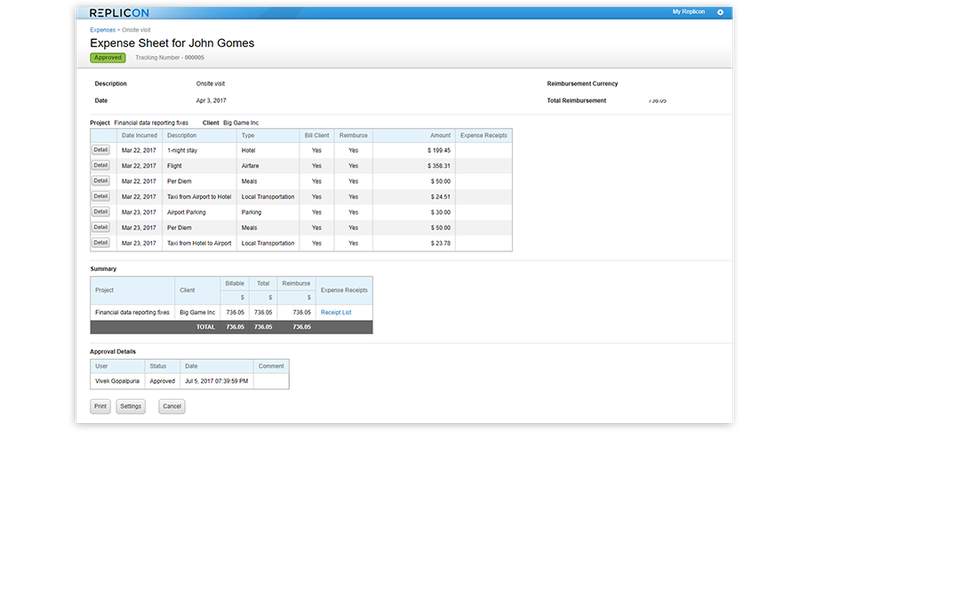Image resolution: width=960 pixels, height=591 pixels.
Task: Click the TOTAL row label
Action: tap(205, 327)
